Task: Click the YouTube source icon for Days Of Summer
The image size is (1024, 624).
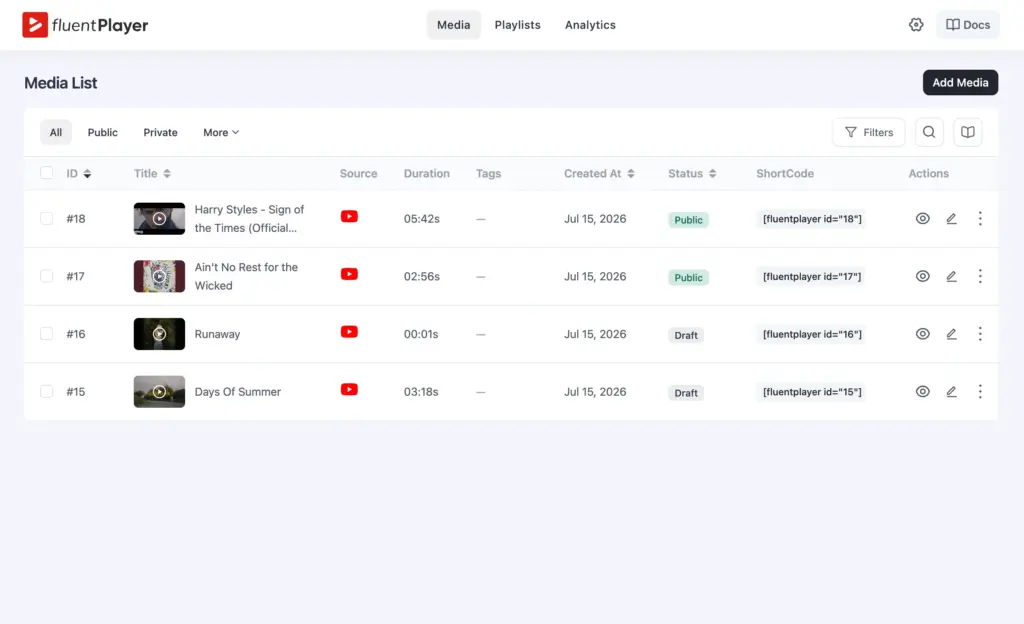Action: click(349, 390)
